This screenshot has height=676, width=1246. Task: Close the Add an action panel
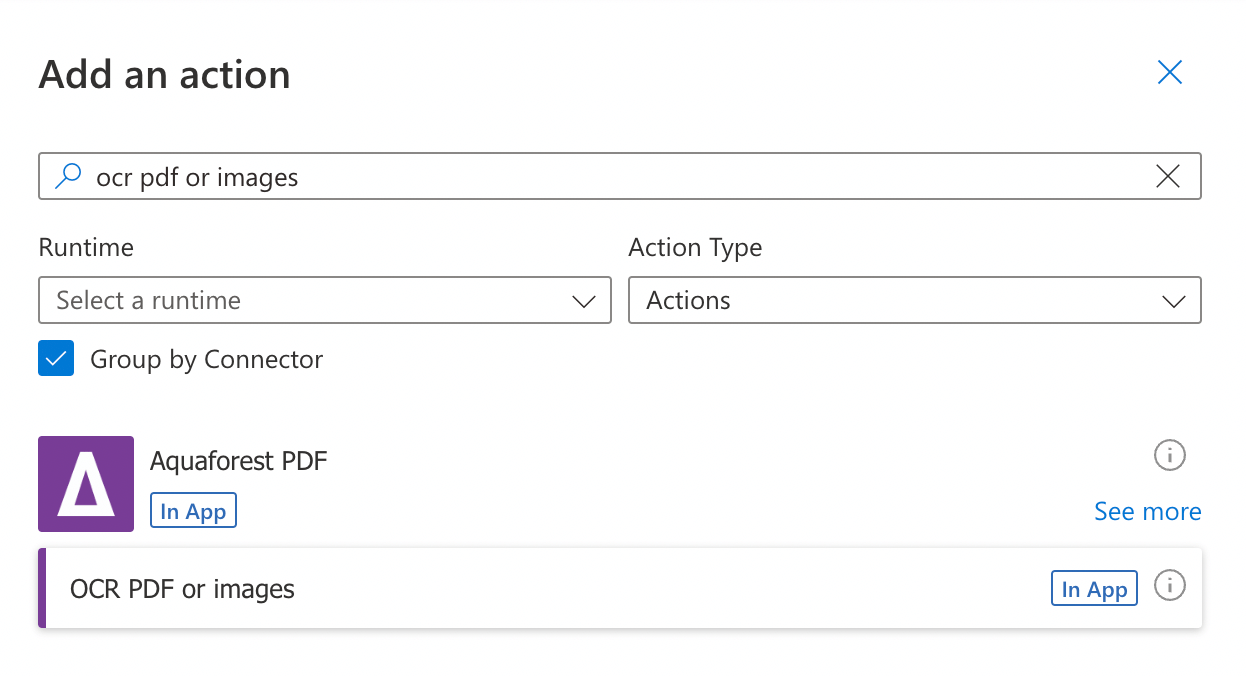(1169, 72)
